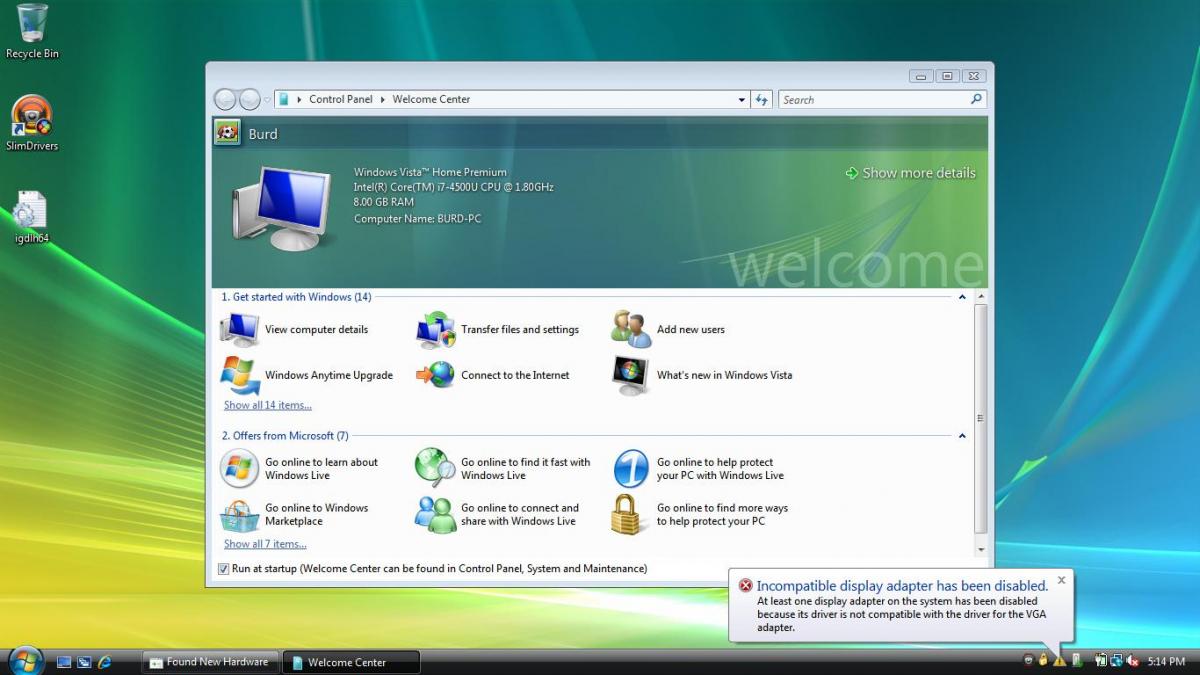Maximize the Welcome Center window
Screen dimensions: 1200x675
pyautogui.click(x=948, y=76)
